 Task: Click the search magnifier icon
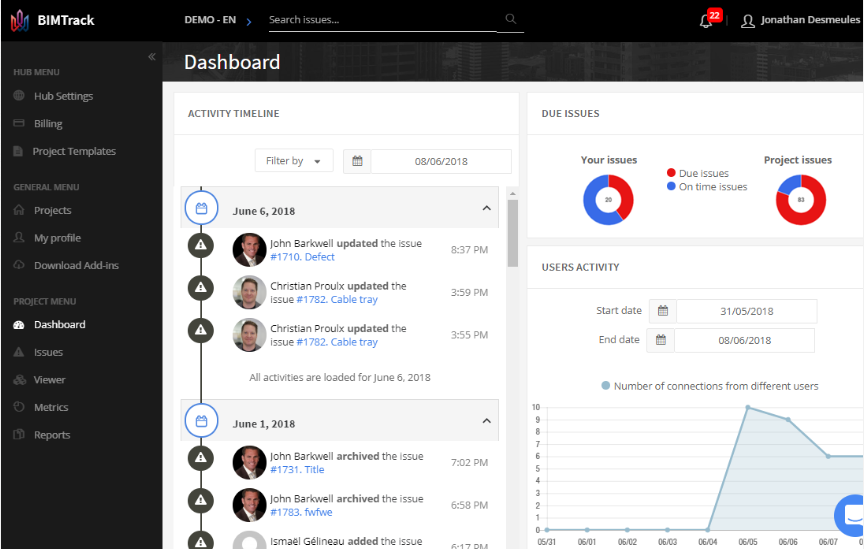pyautogui.click(x=510, y=19)
